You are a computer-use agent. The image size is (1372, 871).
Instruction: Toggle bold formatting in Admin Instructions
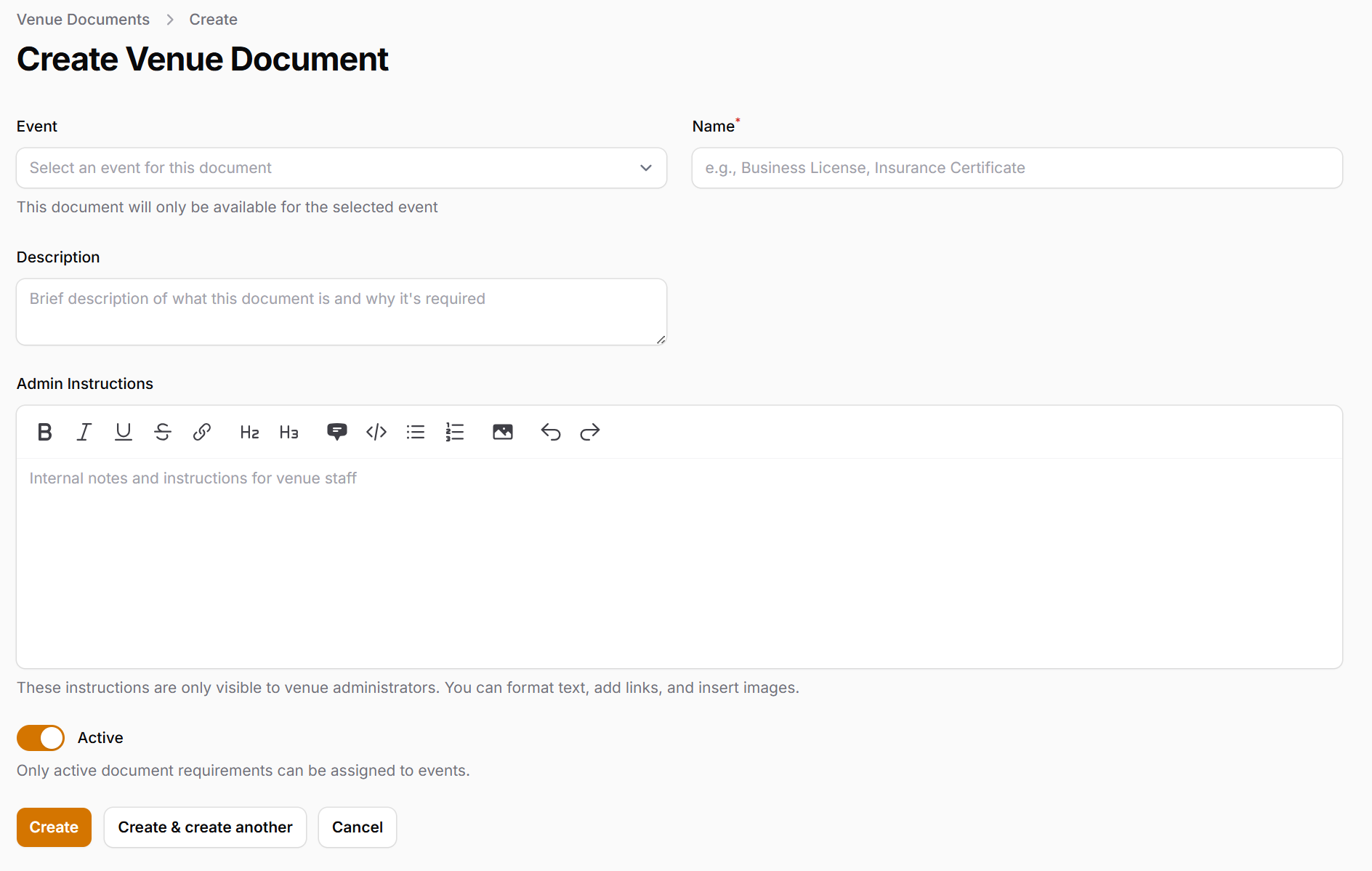click(x=44, y=432)
